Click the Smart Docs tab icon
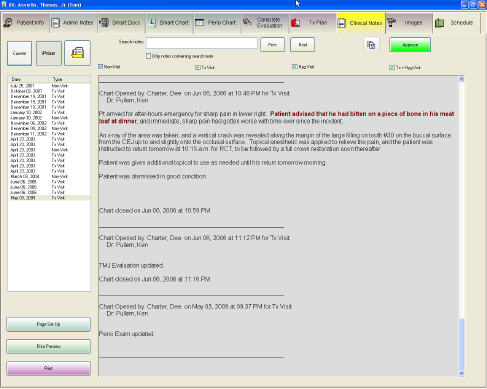Image resolution: width=487 pixels, height=389 pixels. [104, 23]
